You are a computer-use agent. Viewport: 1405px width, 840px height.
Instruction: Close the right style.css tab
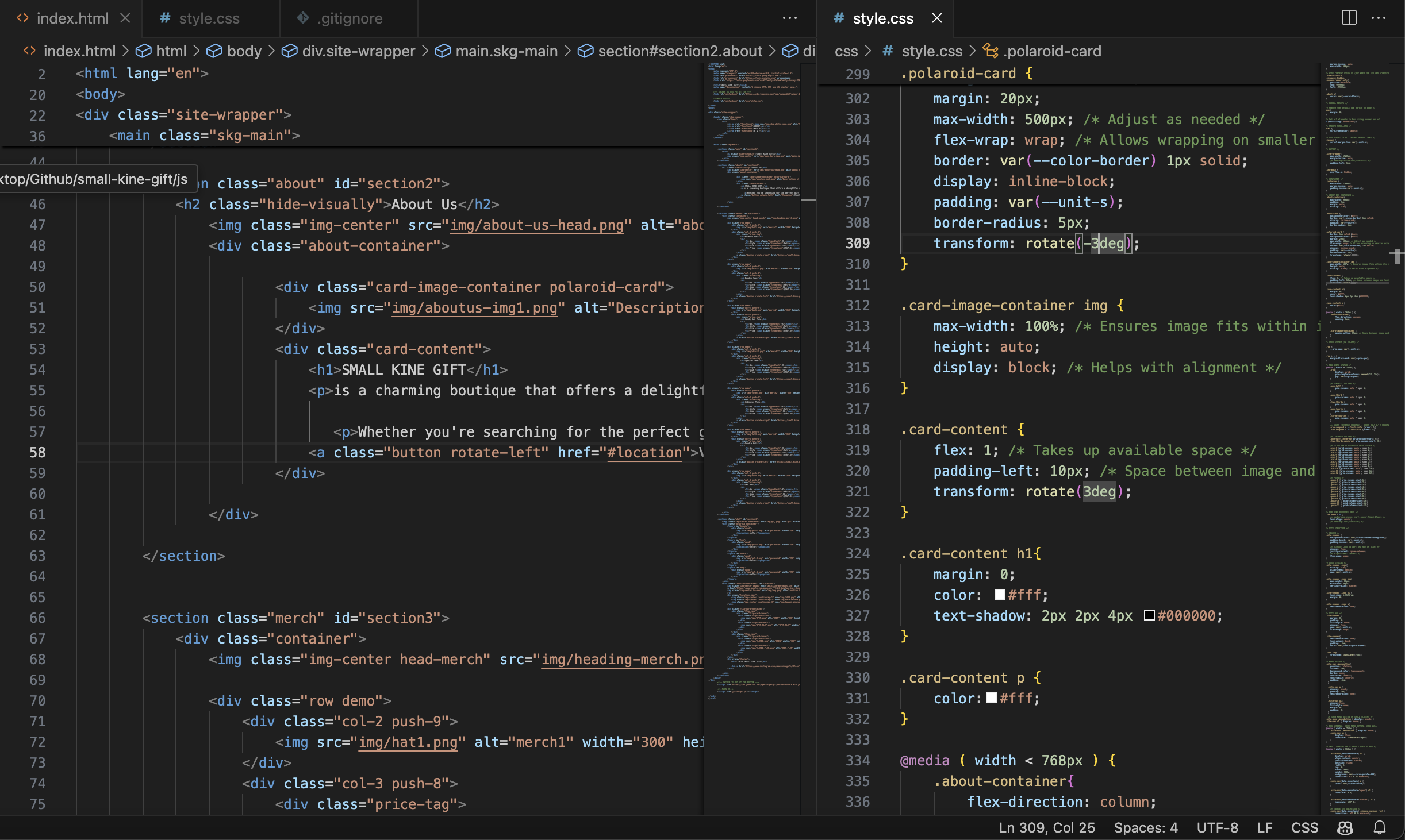pos(937,18)
